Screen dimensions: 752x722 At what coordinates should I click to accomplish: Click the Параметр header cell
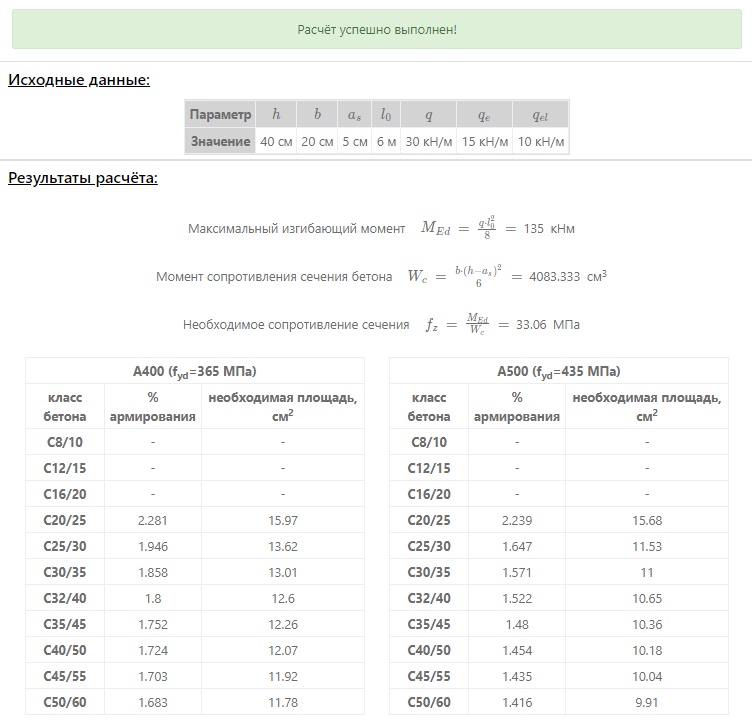[x=220, y=114]
